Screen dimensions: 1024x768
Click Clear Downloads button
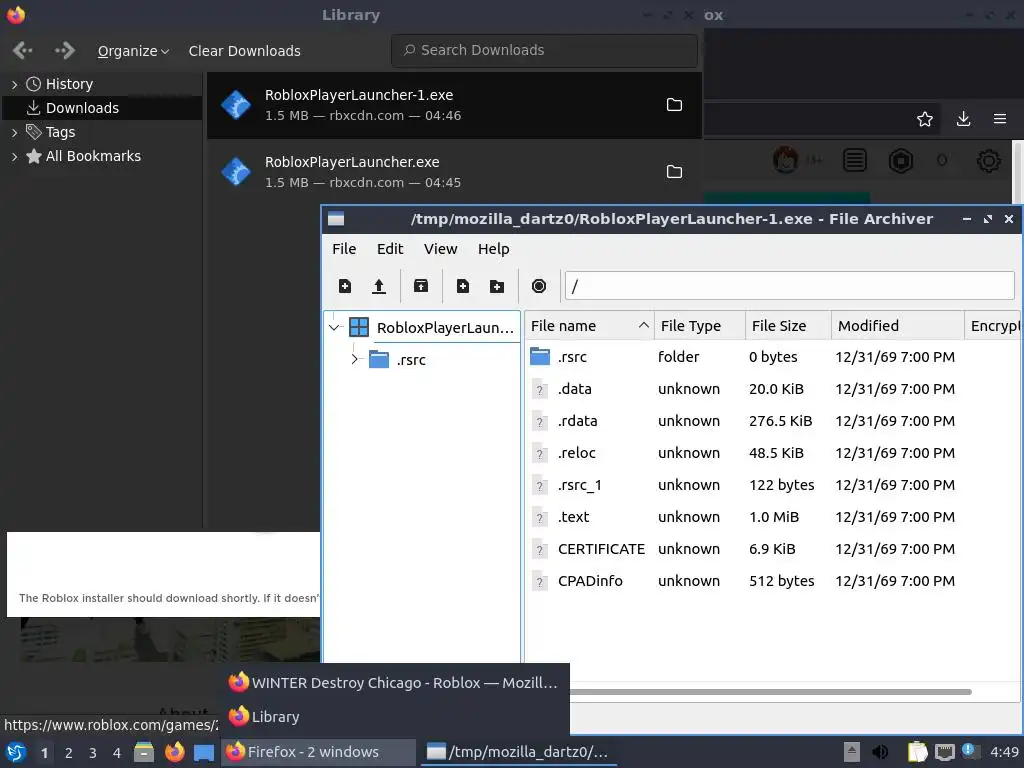(x=244, y=51)
